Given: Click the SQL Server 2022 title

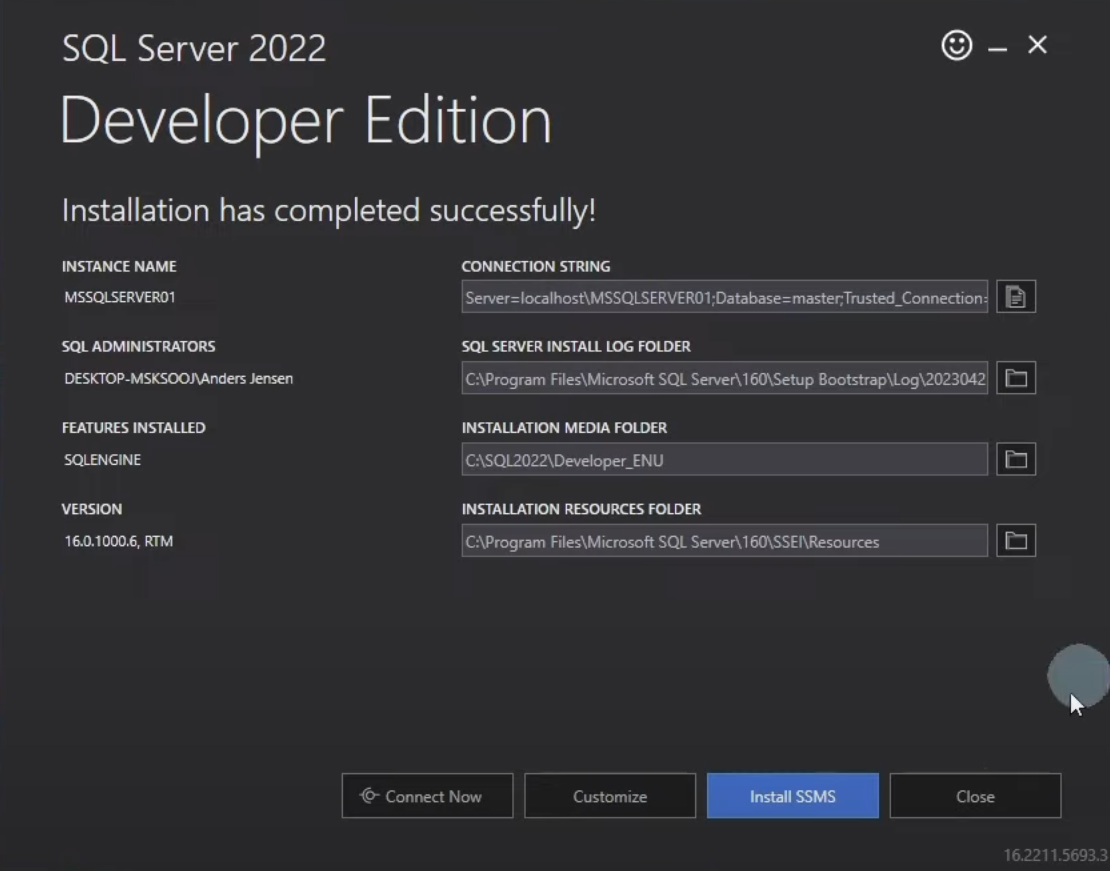Looking at the screenshot, I should coord(194,49).
